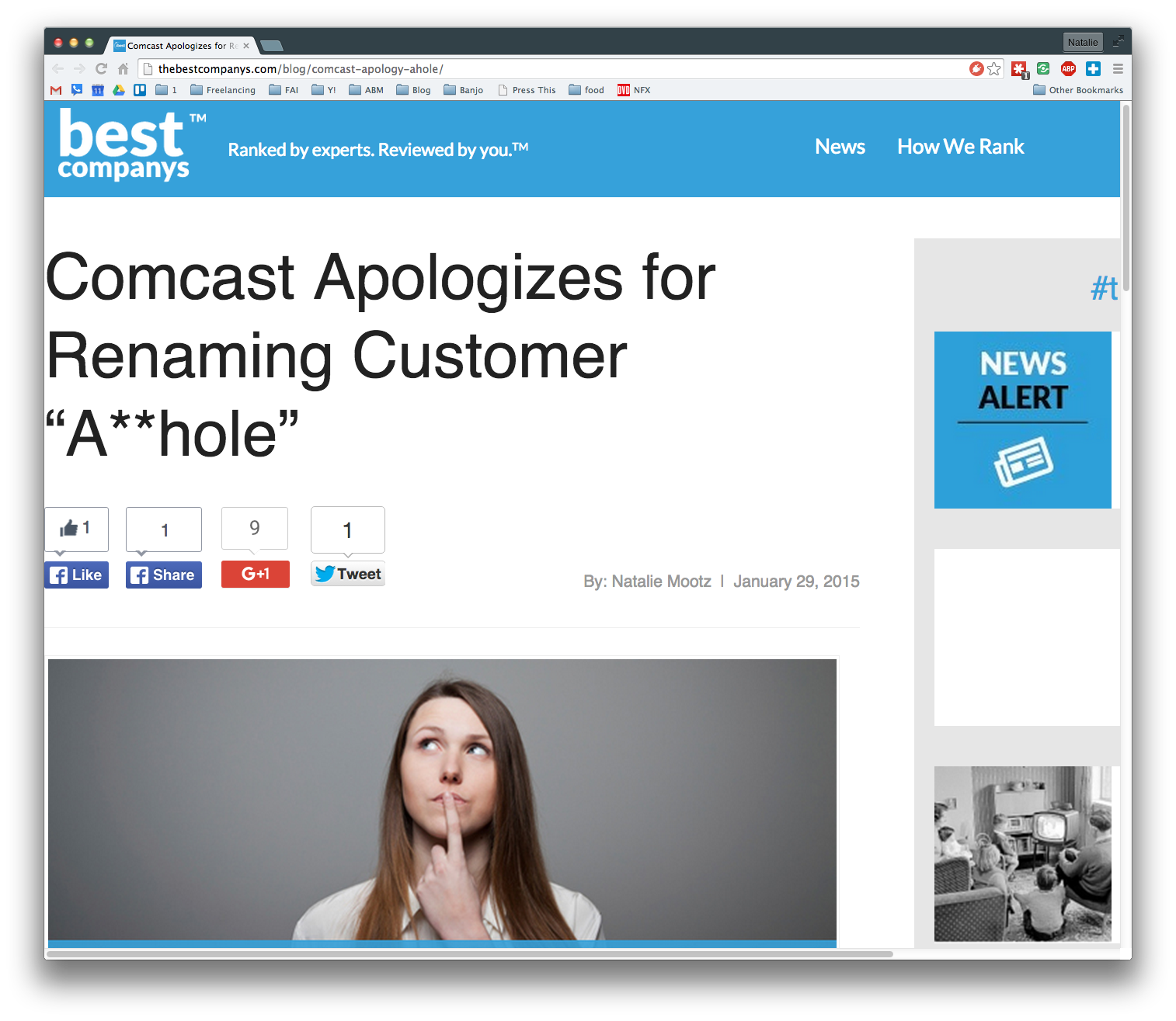Click the horizontal page scrollbar

pos(470,953)
